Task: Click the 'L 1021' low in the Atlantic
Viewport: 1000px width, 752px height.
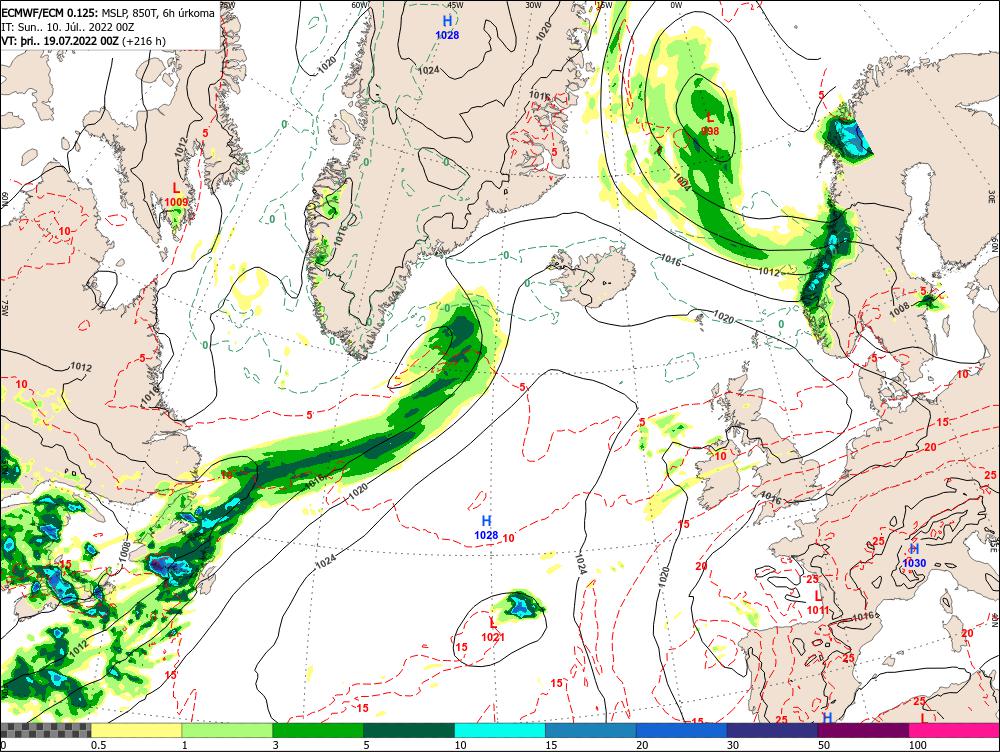Action: (493, 630)
